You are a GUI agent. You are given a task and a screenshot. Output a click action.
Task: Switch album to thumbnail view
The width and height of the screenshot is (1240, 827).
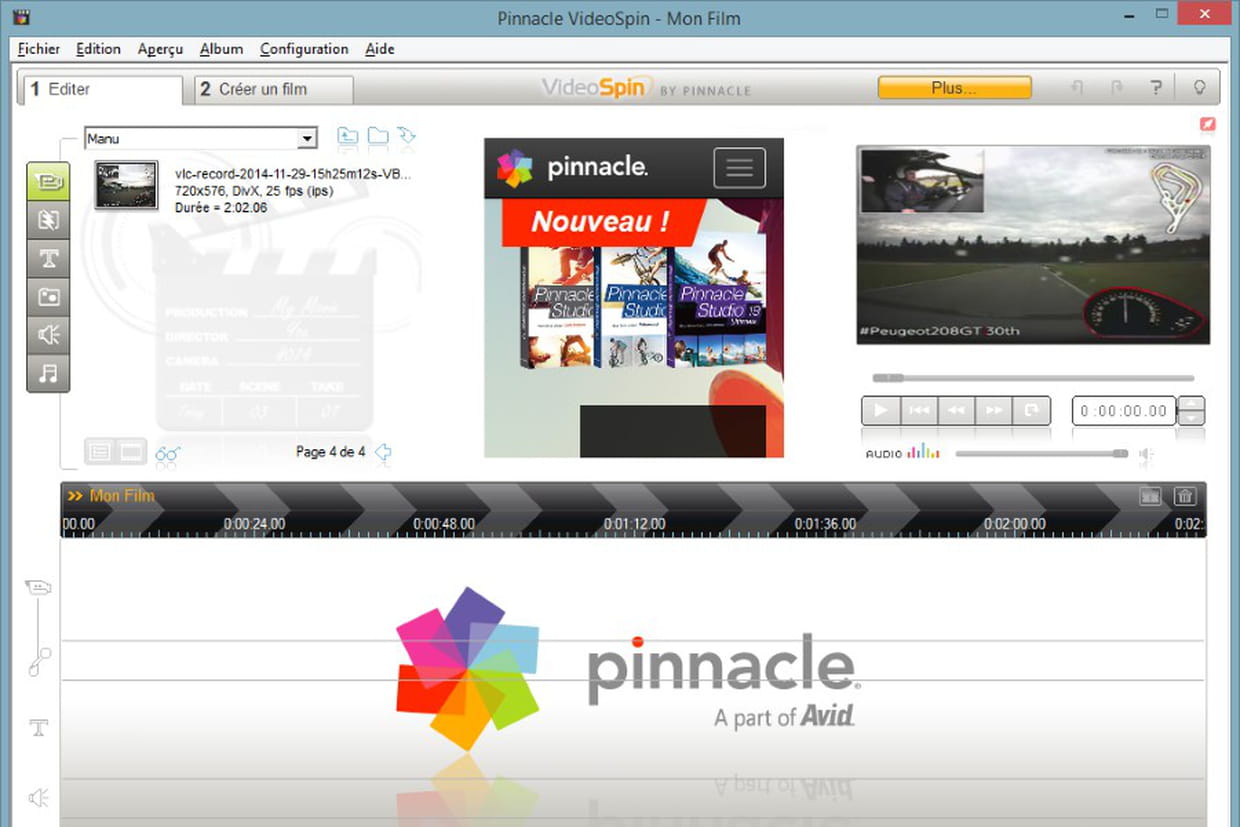(131, 452)
